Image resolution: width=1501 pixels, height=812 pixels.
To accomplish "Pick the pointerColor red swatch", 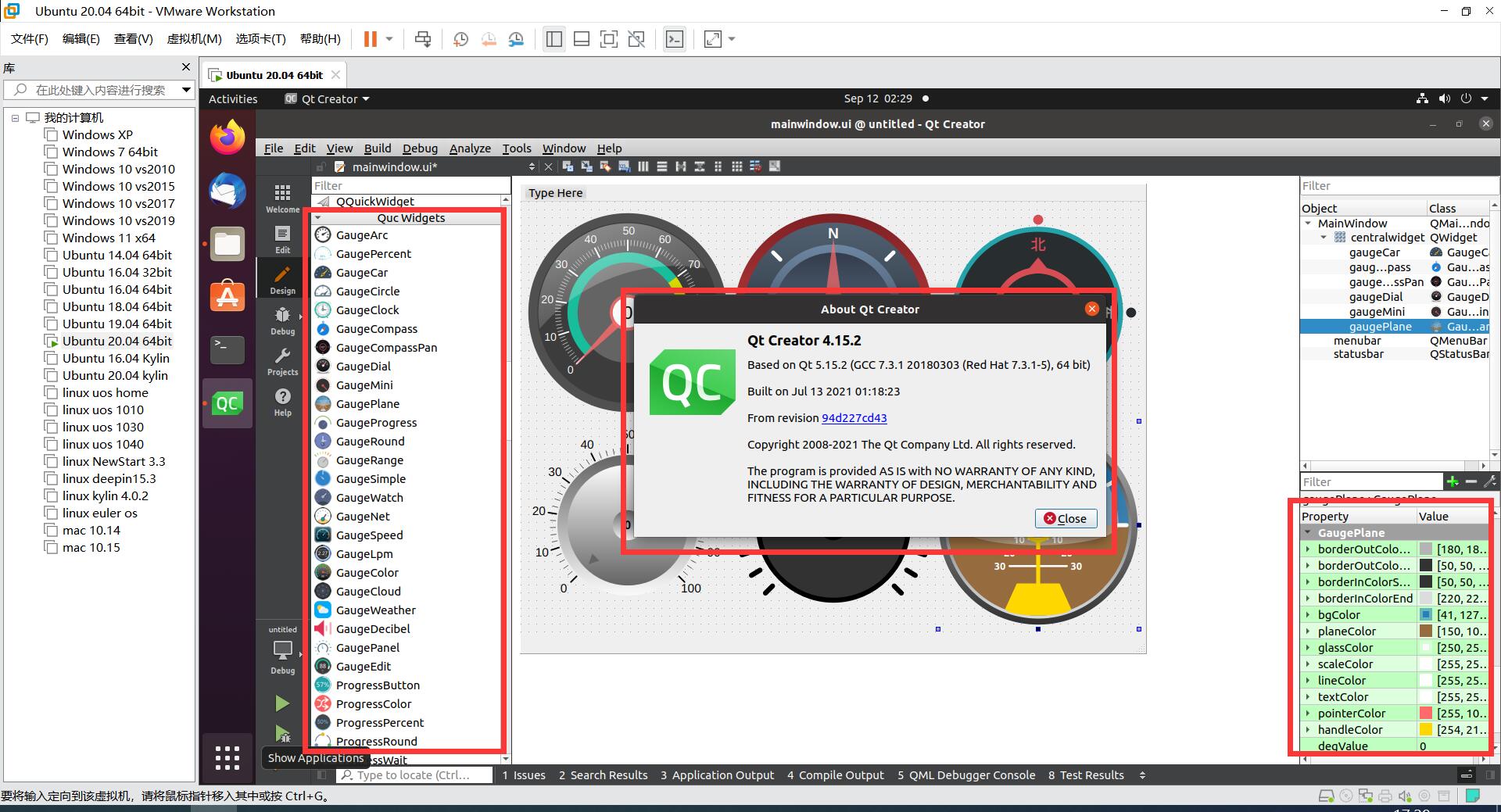I will click(1426, 714).
